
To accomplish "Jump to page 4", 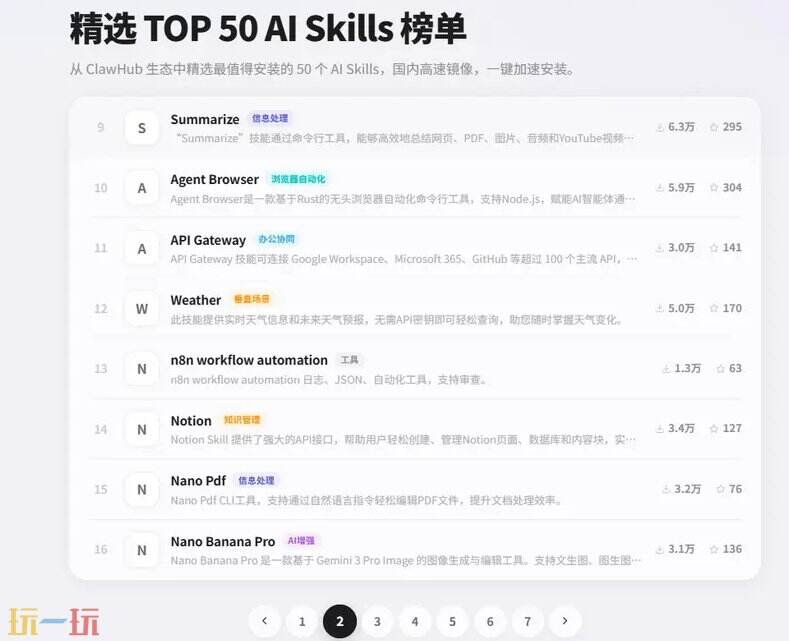I will coord(415,621).
